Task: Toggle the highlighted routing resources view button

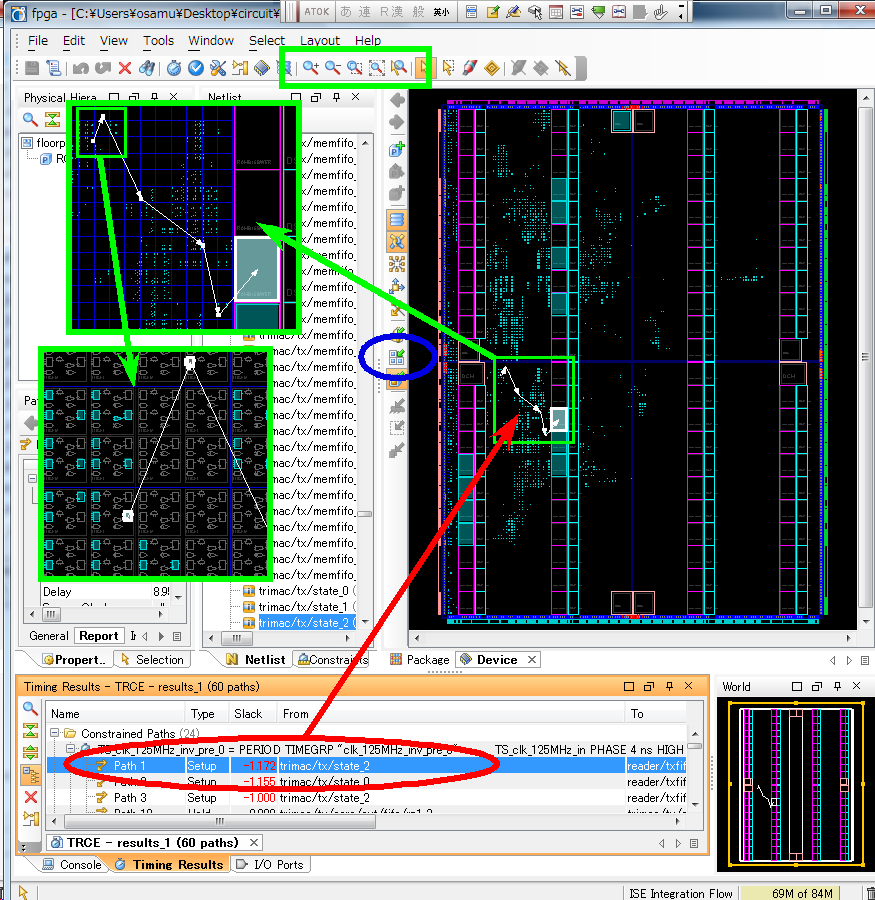Action: [x=397, y=242]
